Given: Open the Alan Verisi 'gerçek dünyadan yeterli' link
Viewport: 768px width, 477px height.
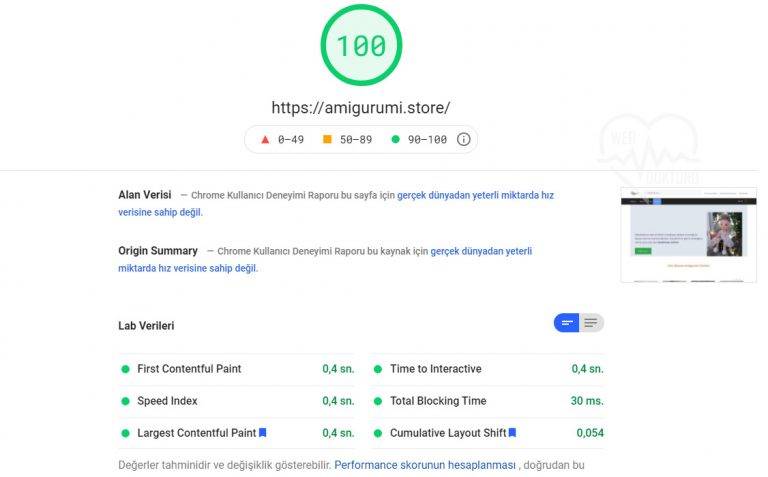Looking at the screenshot, I should tap(336, 204).
